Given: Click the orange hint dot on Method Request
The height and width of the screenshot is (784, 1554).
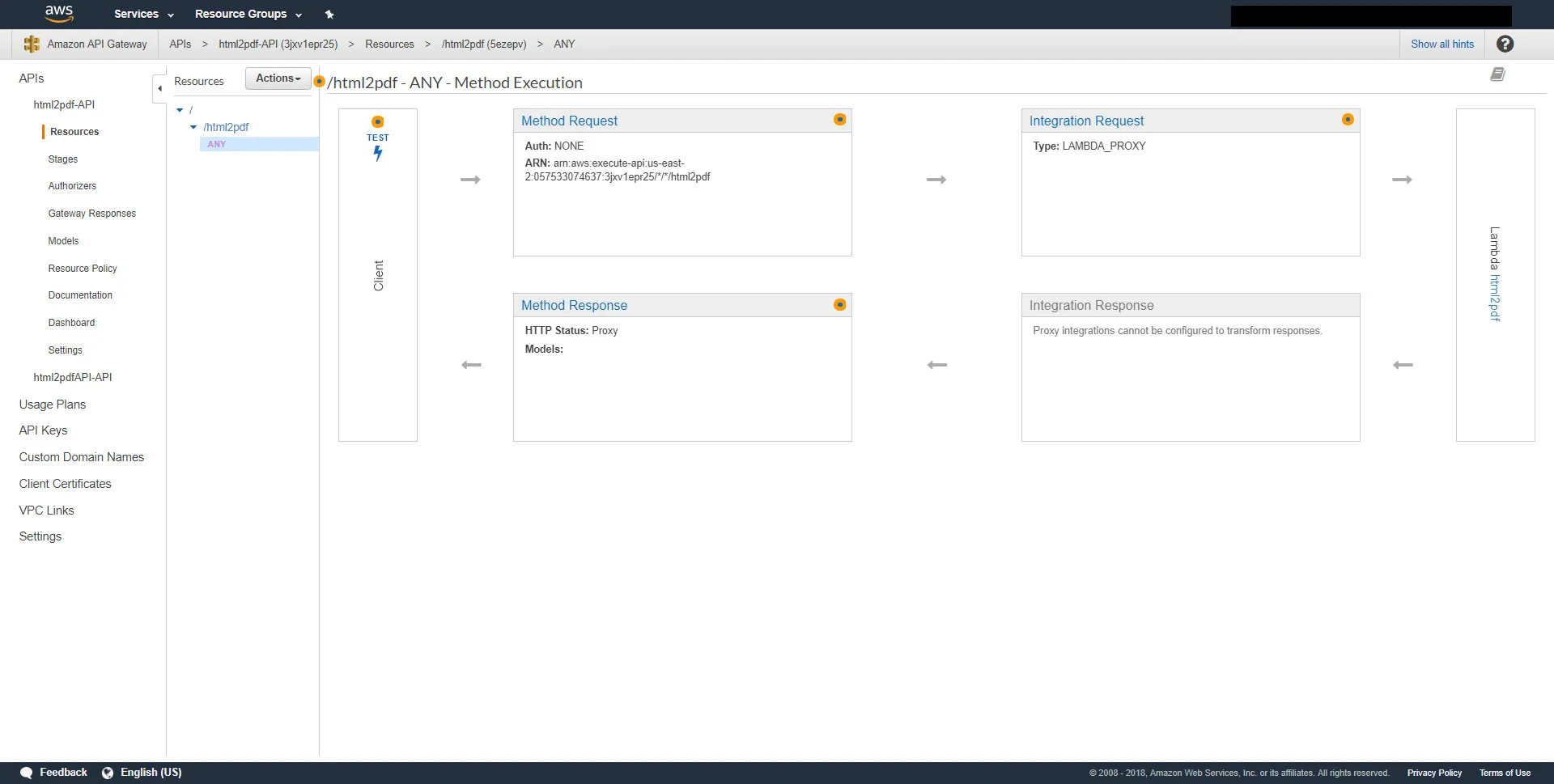Looking at the screenshot, I should pos(840,120).
